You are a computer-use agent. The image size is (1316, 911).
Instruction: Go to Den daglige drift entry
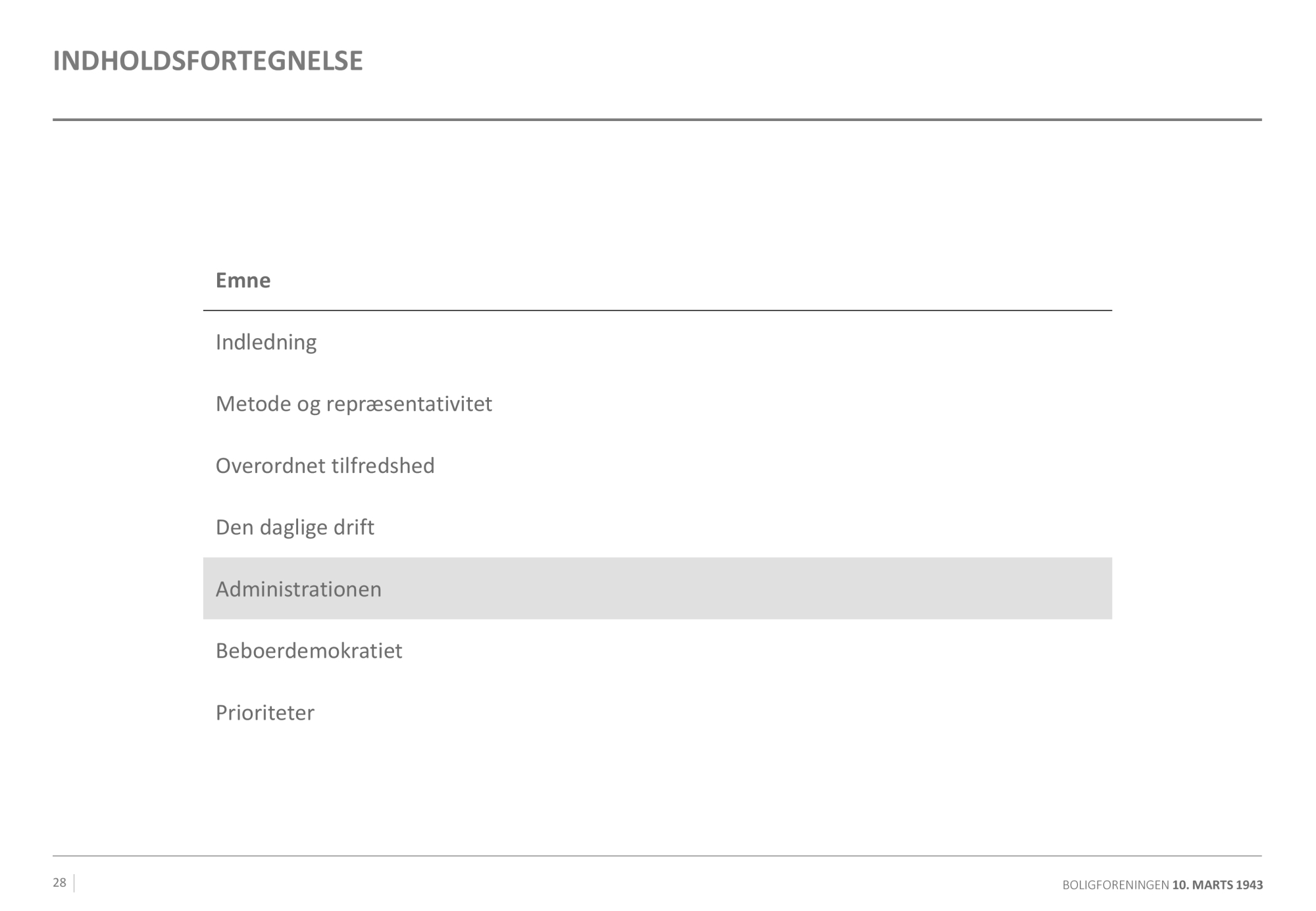[295, 528]
